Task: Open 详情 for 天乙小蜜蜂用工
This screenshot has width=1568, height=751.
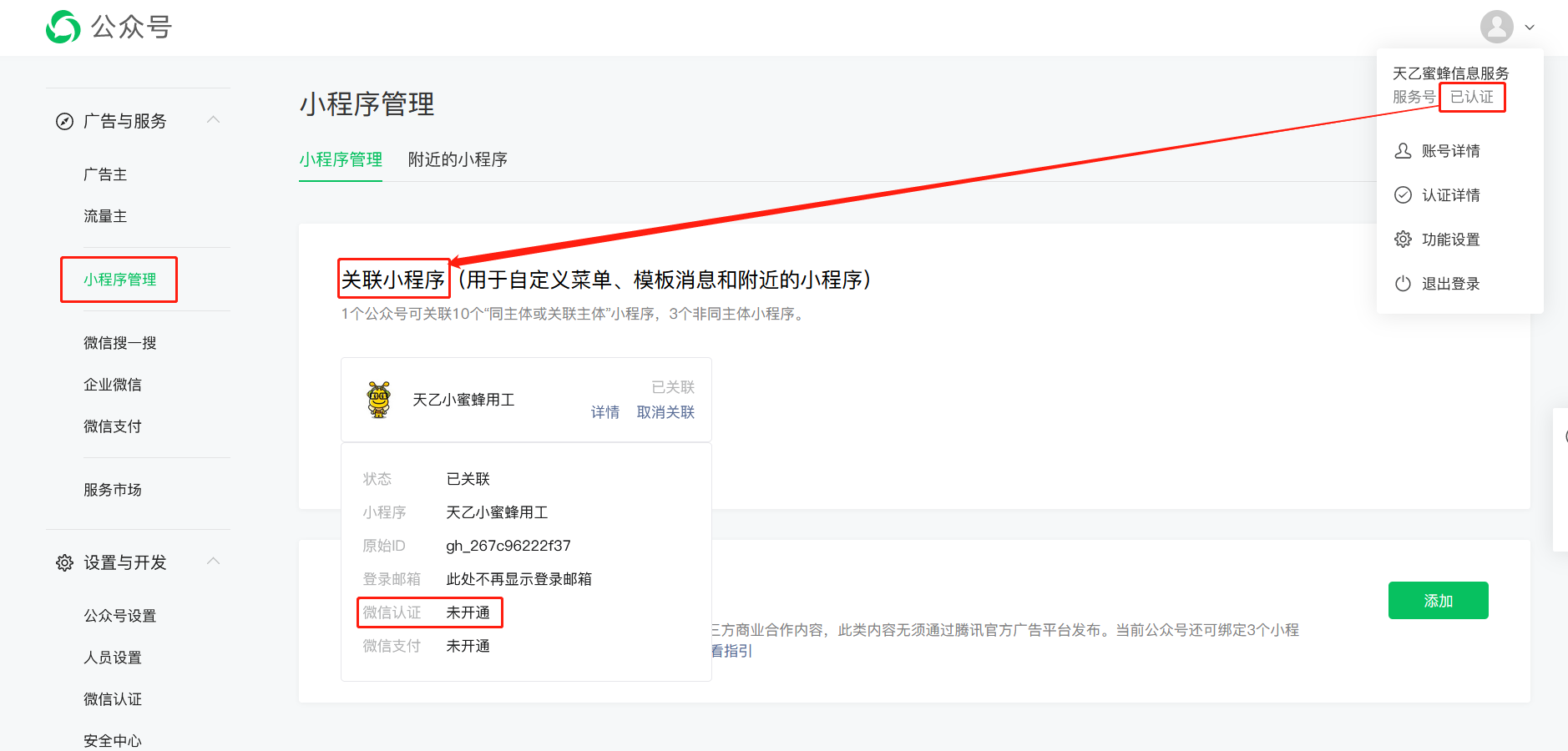Action: [605, 412]
